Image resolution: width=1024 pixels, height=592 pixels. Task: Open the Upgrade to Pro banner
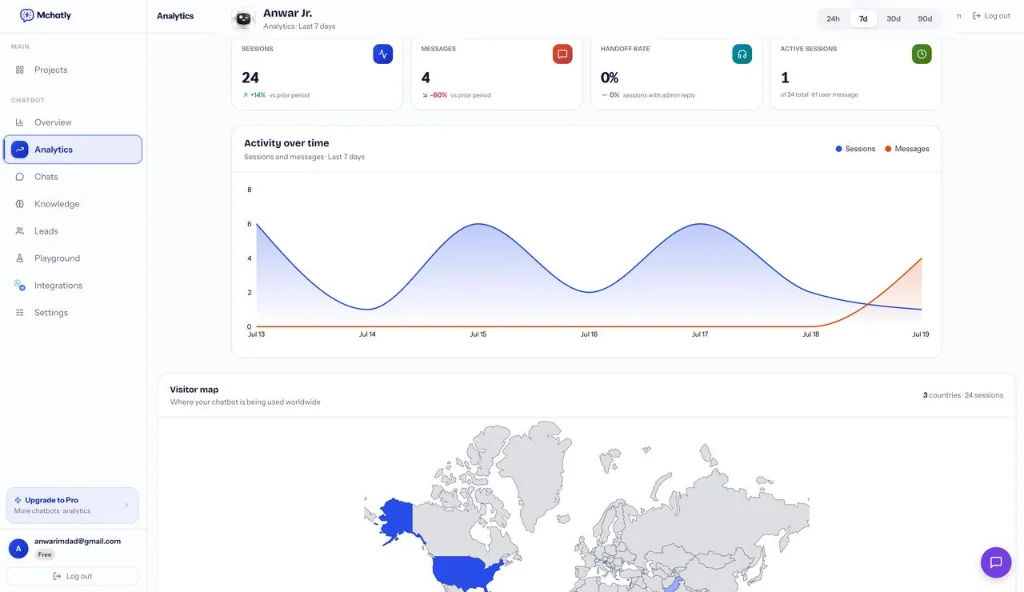point(72,505)
